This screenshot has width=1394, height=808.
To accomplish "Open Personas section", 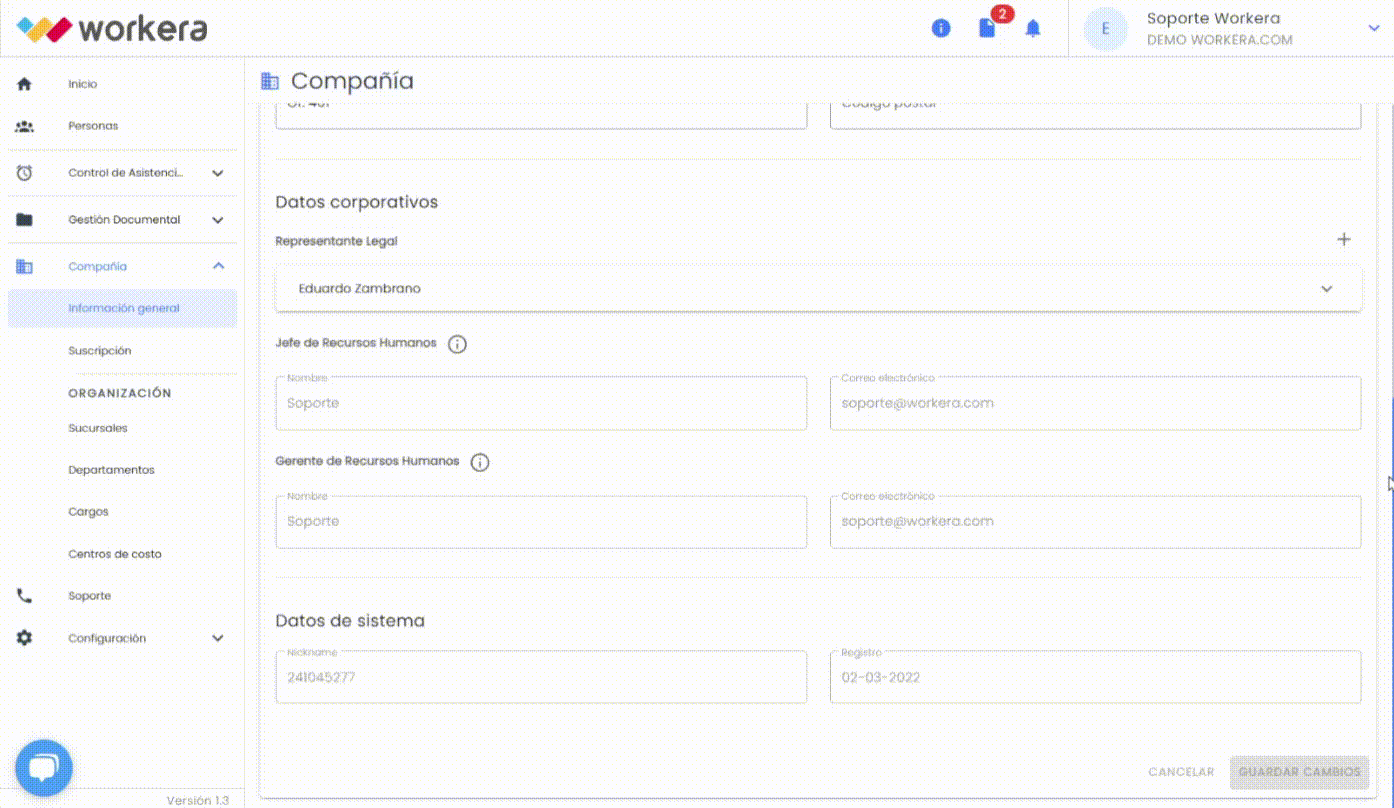I will coord(93,126).
